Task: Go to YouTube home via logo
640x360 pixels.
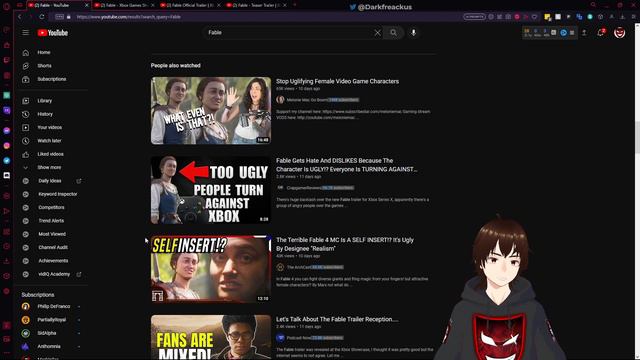Action: pos(53,33)
